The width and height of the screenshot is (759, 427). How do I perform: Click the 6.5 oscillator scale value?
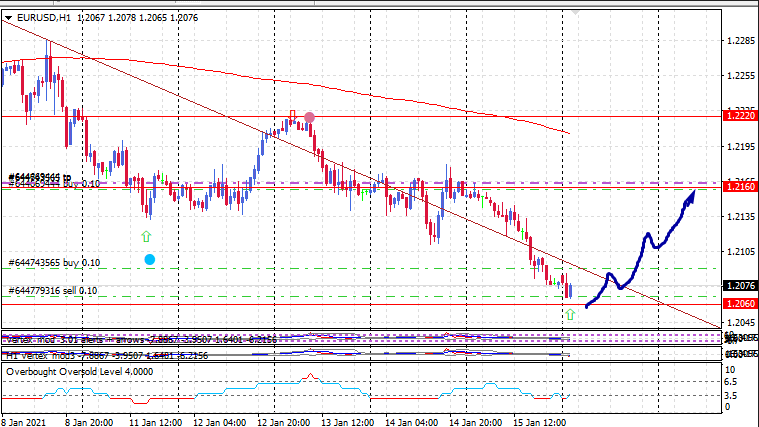[x=730, y=382]
